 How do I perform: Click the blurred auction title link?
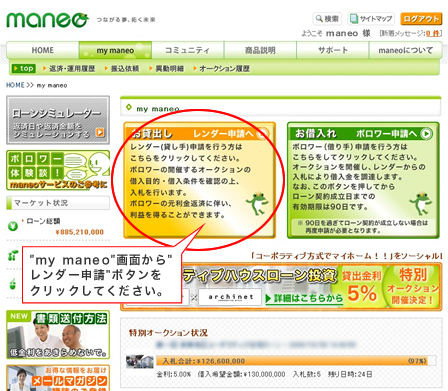pyautogui.click(x=256, y=345)
